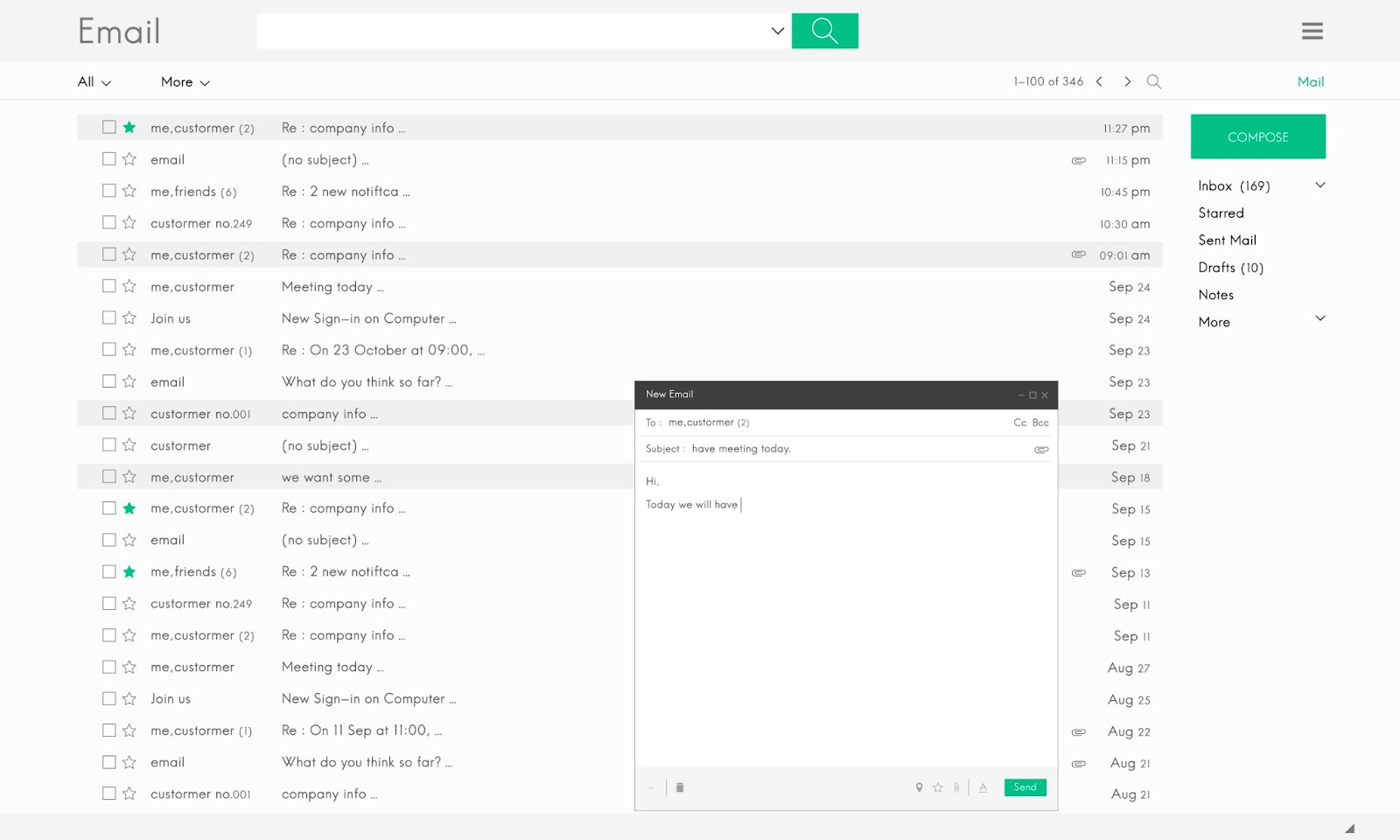Star the custormer no.249 email
Image resolution: width=1400 pixels, height=840 pixels.
(128, 222)
